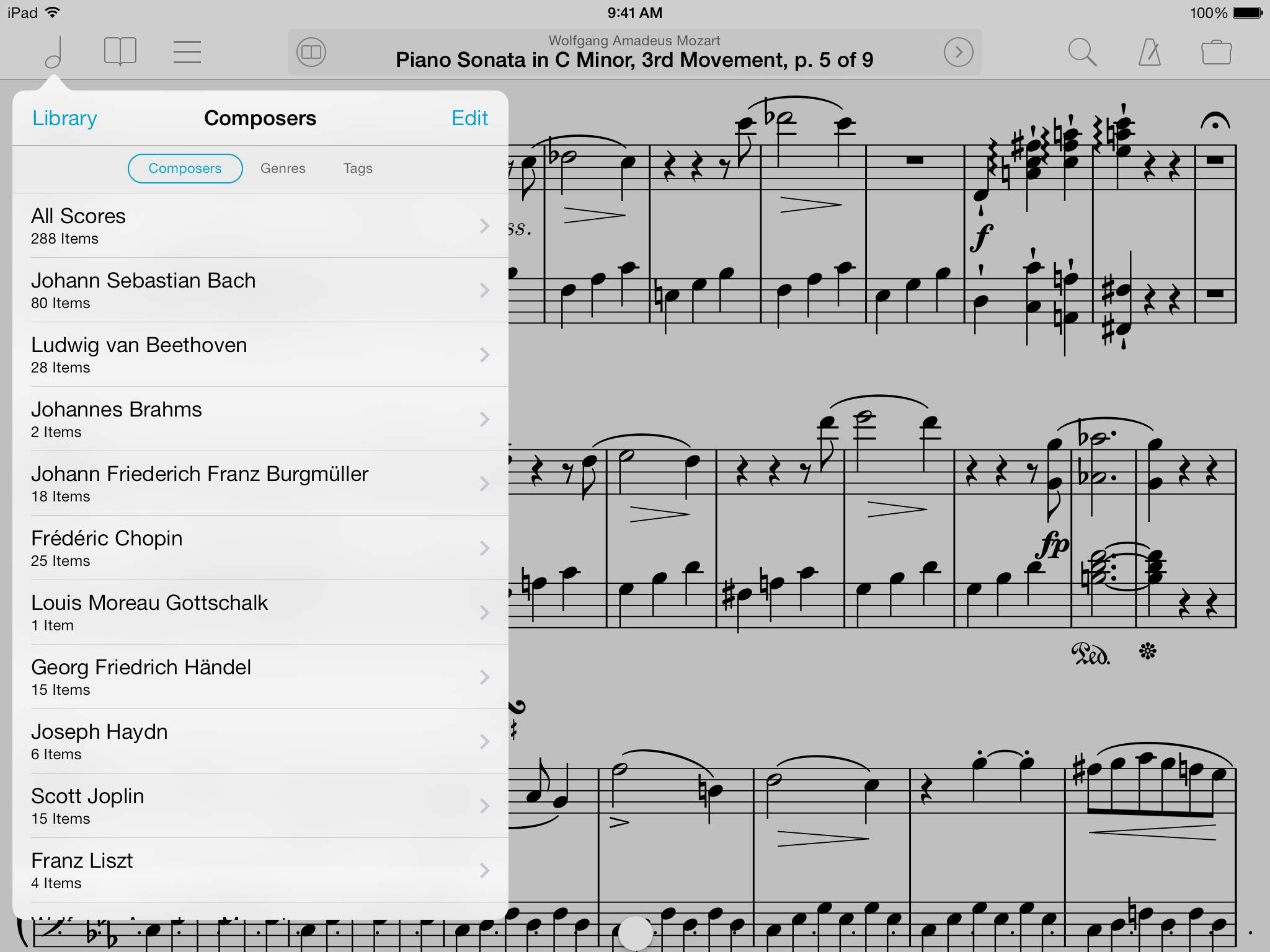The image size is (1270, 952).
Task: Select the Composers filter
Action: pyautogui.click(x=185, y=168)
